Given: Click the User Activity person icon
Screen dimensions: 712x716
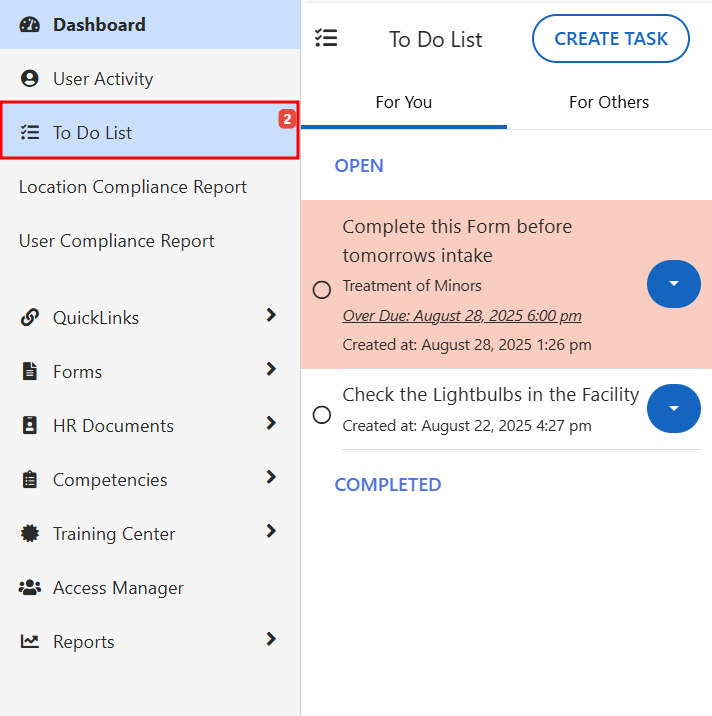Looking at the screenshot, I should pos(30,79).
